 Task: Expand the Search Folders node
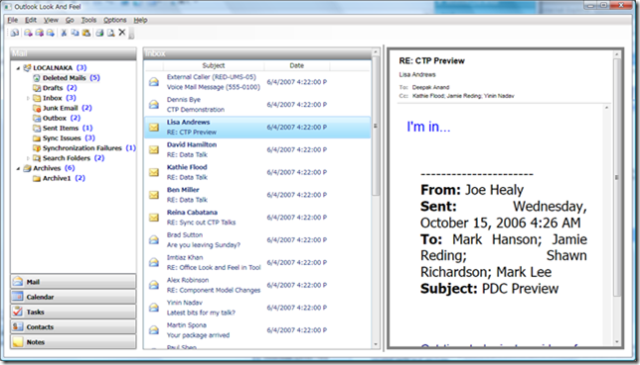(x=28, y=158)
